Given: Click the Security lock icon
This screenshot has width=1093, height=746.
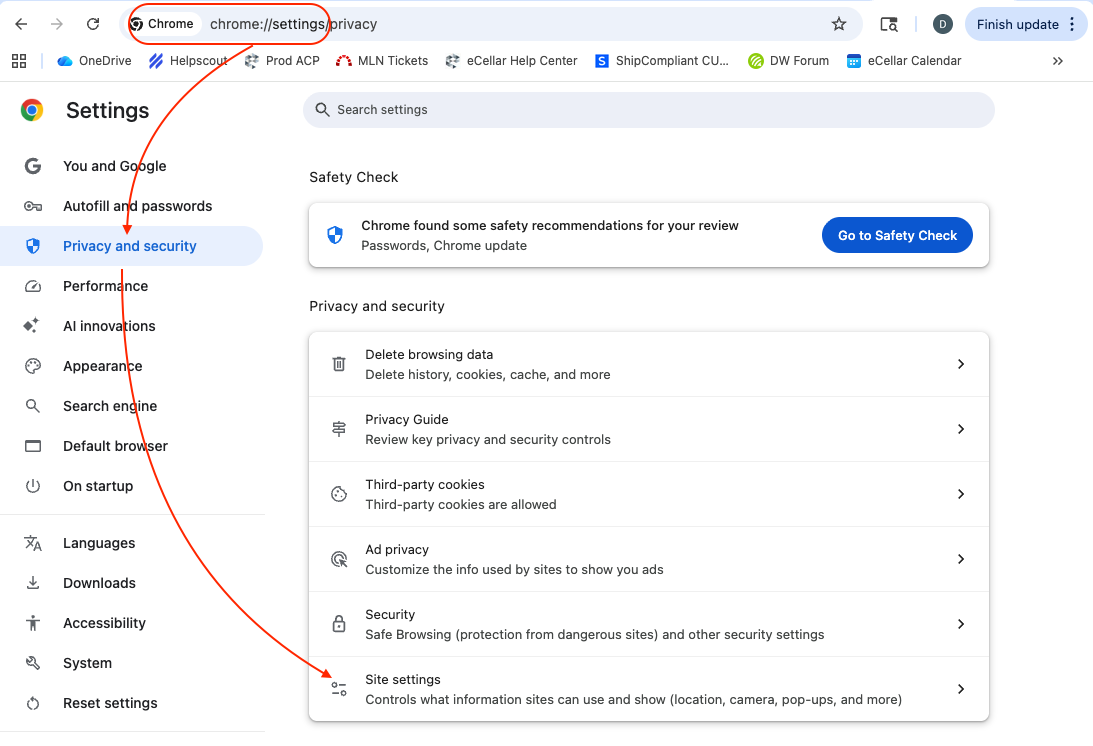Looking at the screenshot, I should tap(339, 624).
